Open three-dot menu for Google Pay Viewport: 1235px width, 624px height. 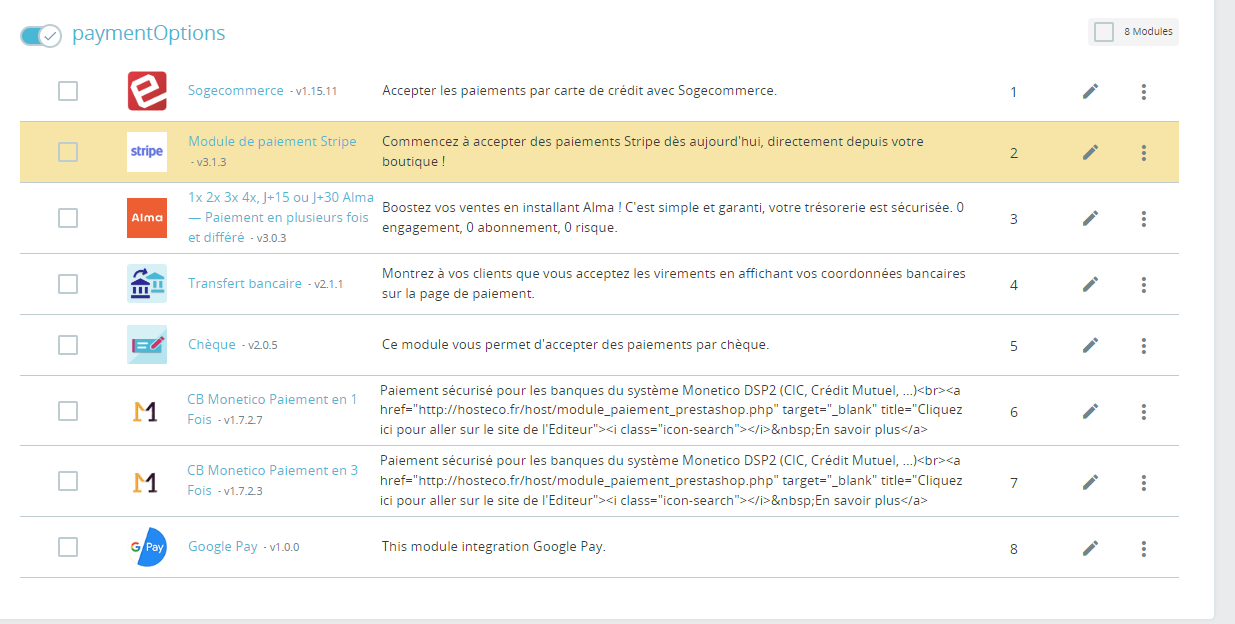click(1143, 548)
